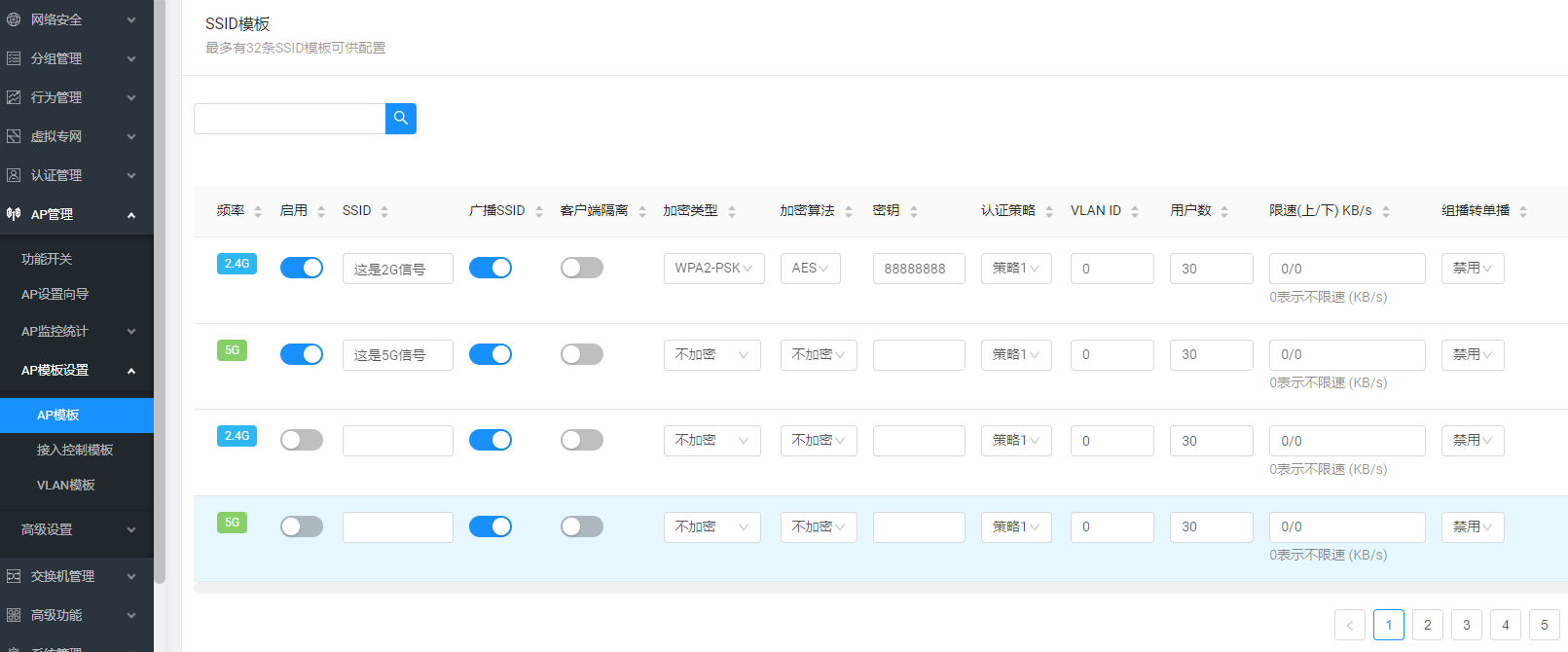Sort by 启用 column arrows
1568x652 pixels.
pos(321,211)
